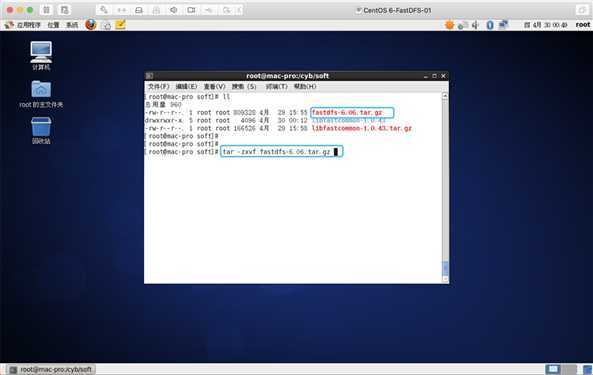Click the Bluetooth icon in the panel

(x=490, y=25)
